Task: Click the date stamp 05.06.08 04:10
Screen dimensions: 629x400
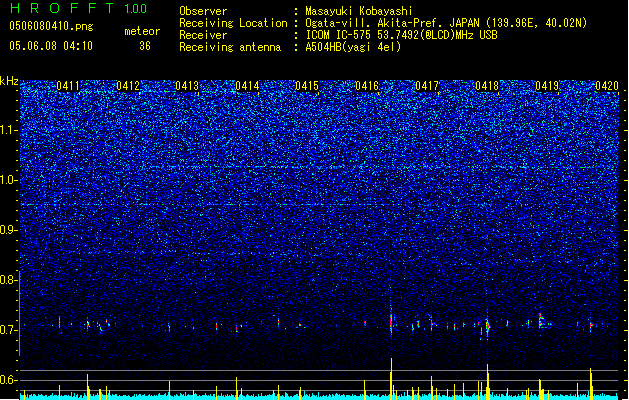Action: 51,46
